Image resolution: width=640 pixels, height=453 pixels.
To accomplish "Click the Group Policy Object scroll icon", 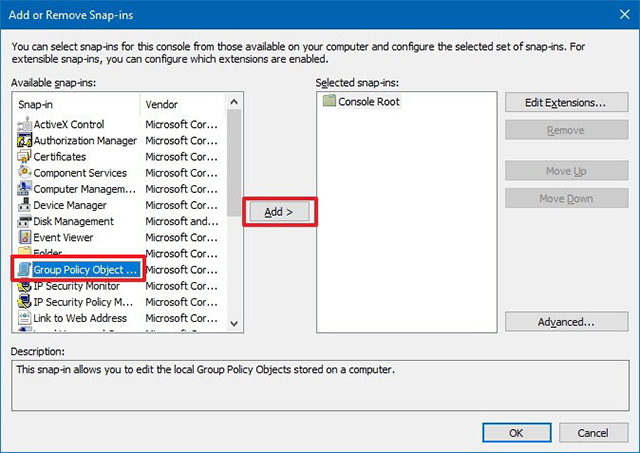I will coord(24,269).
